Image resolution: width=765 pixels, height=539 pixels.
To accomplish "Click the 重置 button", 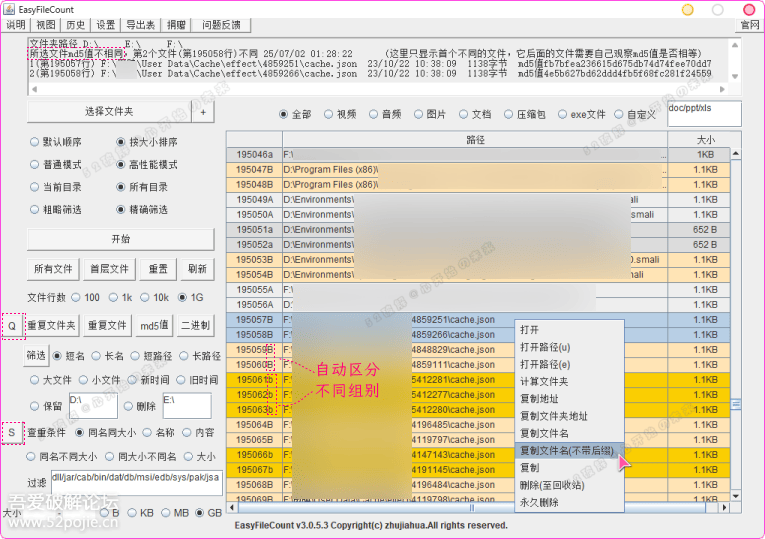I will [x=158, y=269].
